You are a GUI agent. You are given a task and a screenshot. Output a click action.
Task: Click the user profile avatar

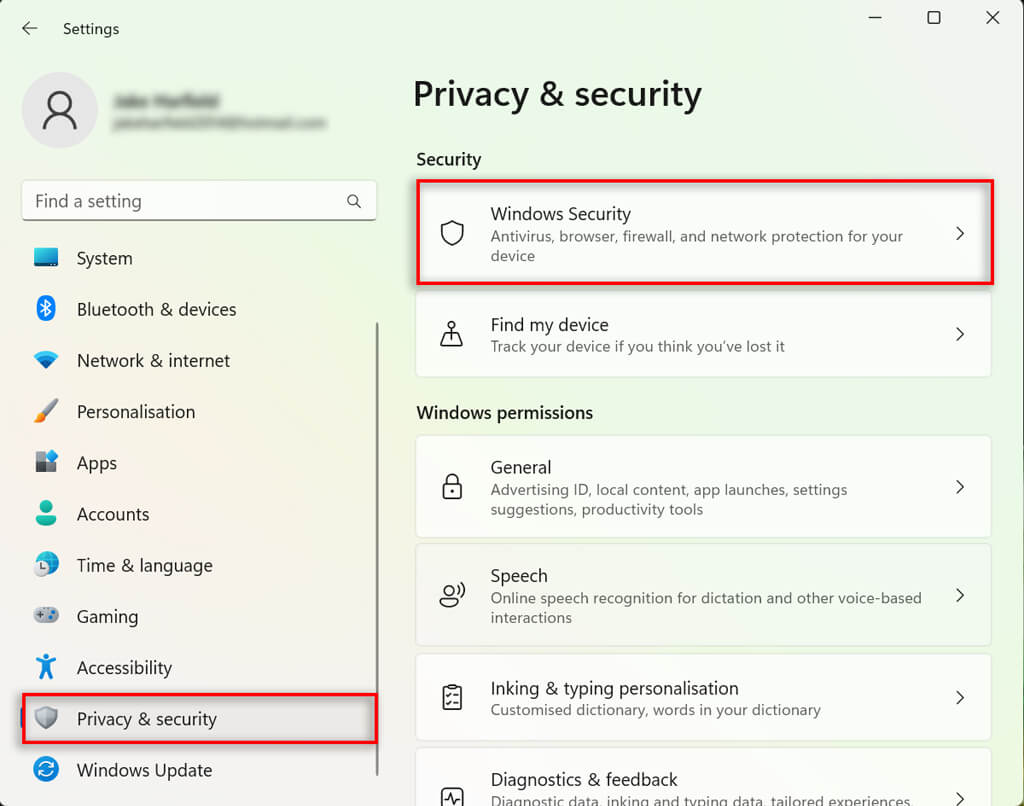(60, 111)
